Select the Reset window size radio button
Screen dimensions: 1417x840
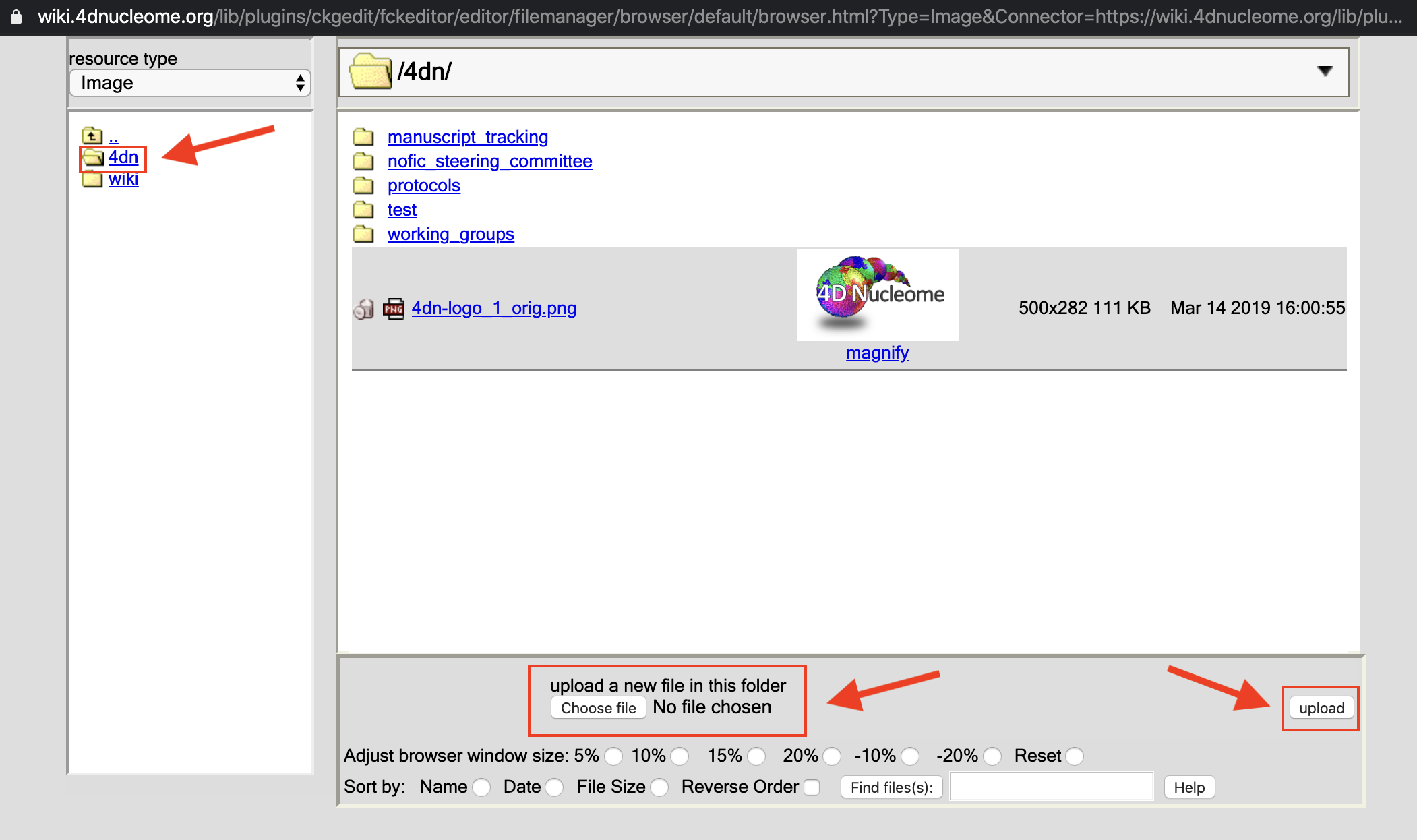coord(1075,756)
